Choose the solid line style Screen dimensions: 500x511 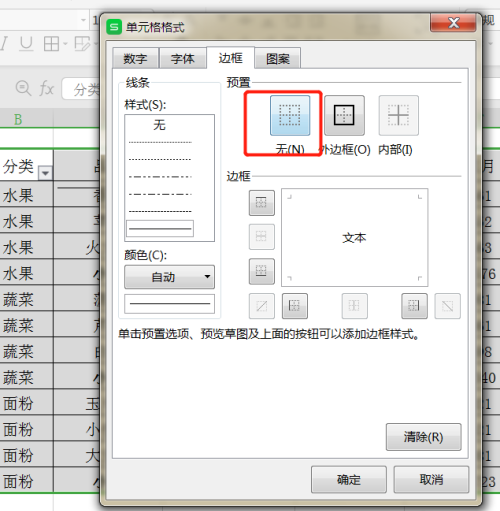point(160,229)
